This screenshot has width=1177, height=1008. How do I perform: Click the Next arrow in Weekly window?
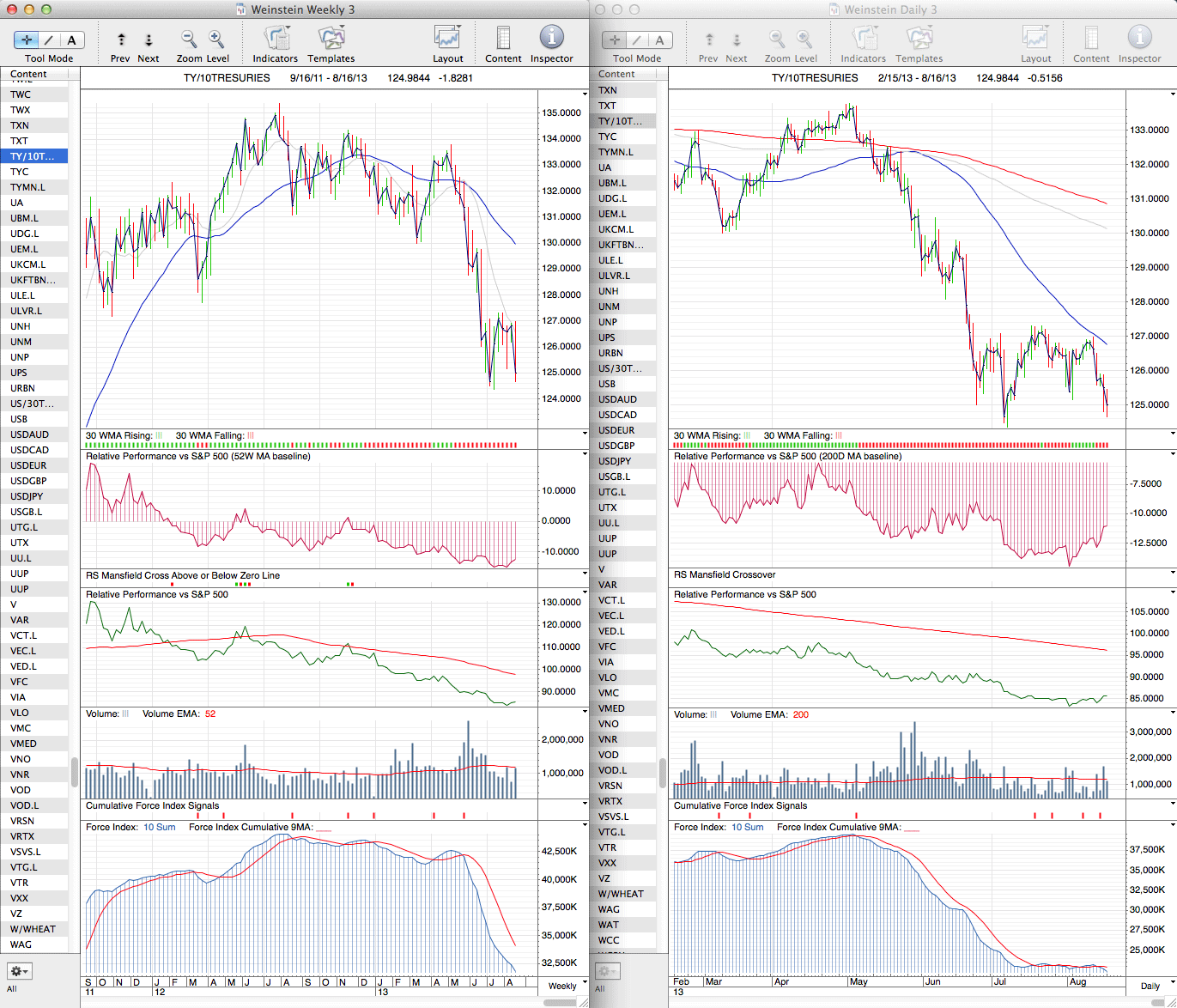coord(149,39)
